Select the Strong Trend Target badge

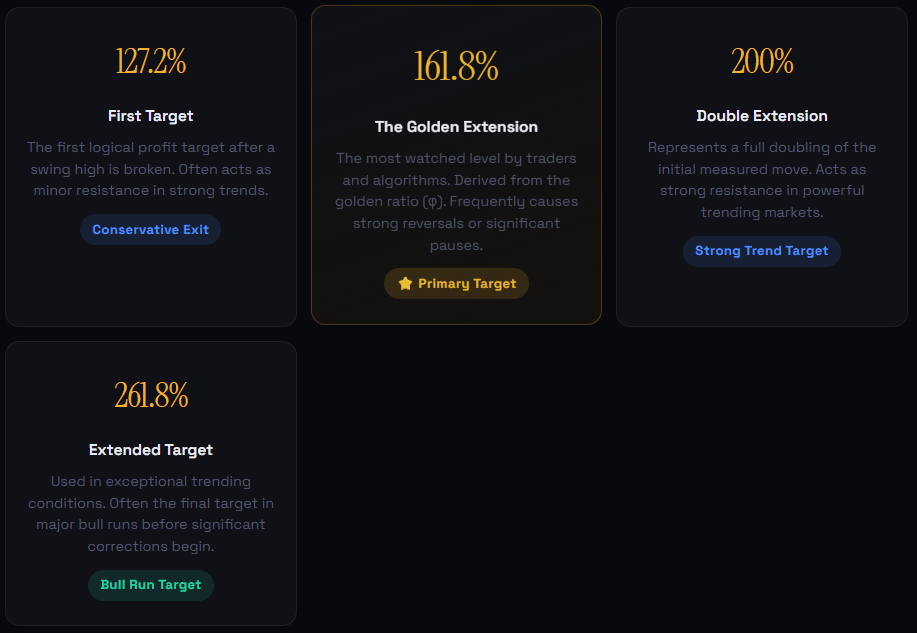(x=761, y=251)
